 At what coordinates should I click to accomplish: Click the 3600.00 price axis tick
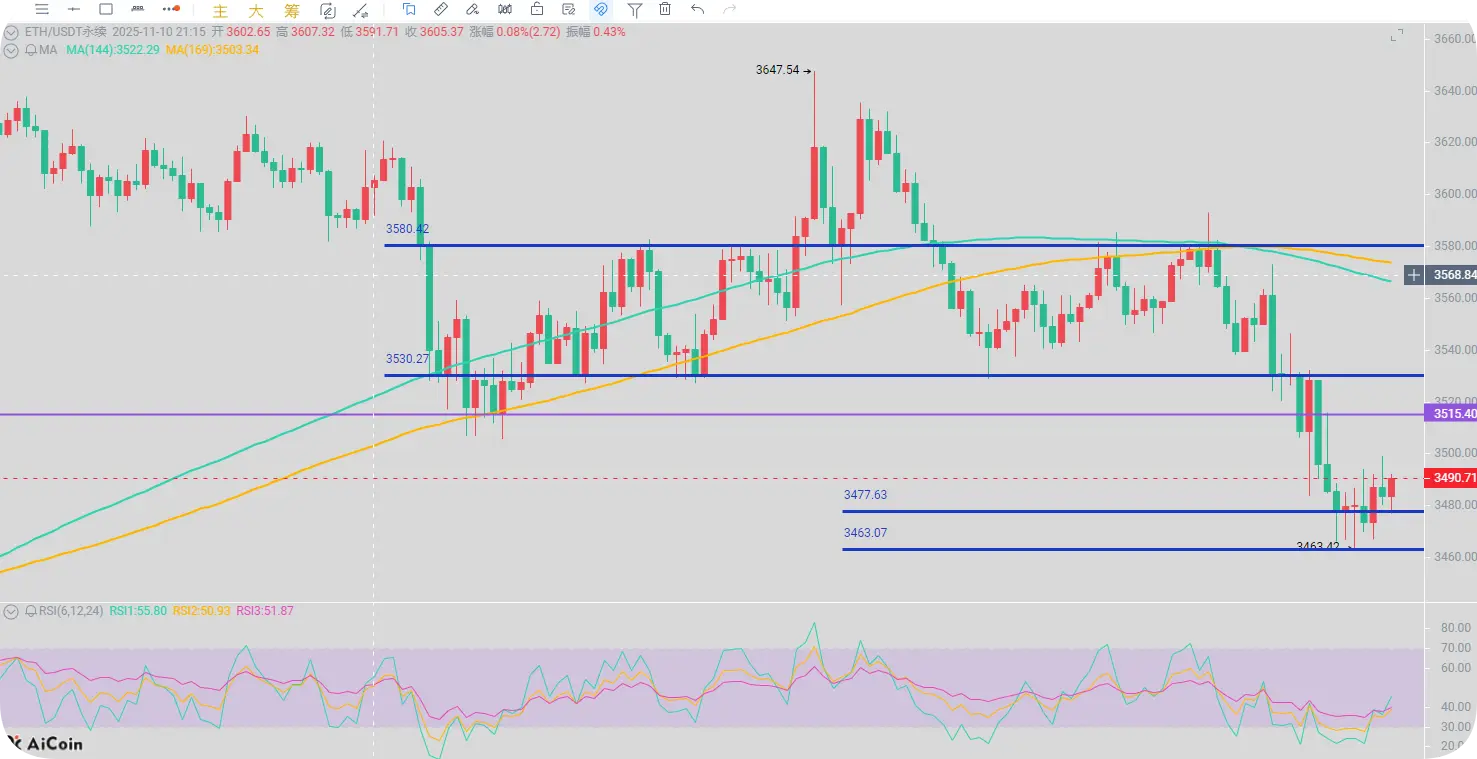tap(1454, 193)
